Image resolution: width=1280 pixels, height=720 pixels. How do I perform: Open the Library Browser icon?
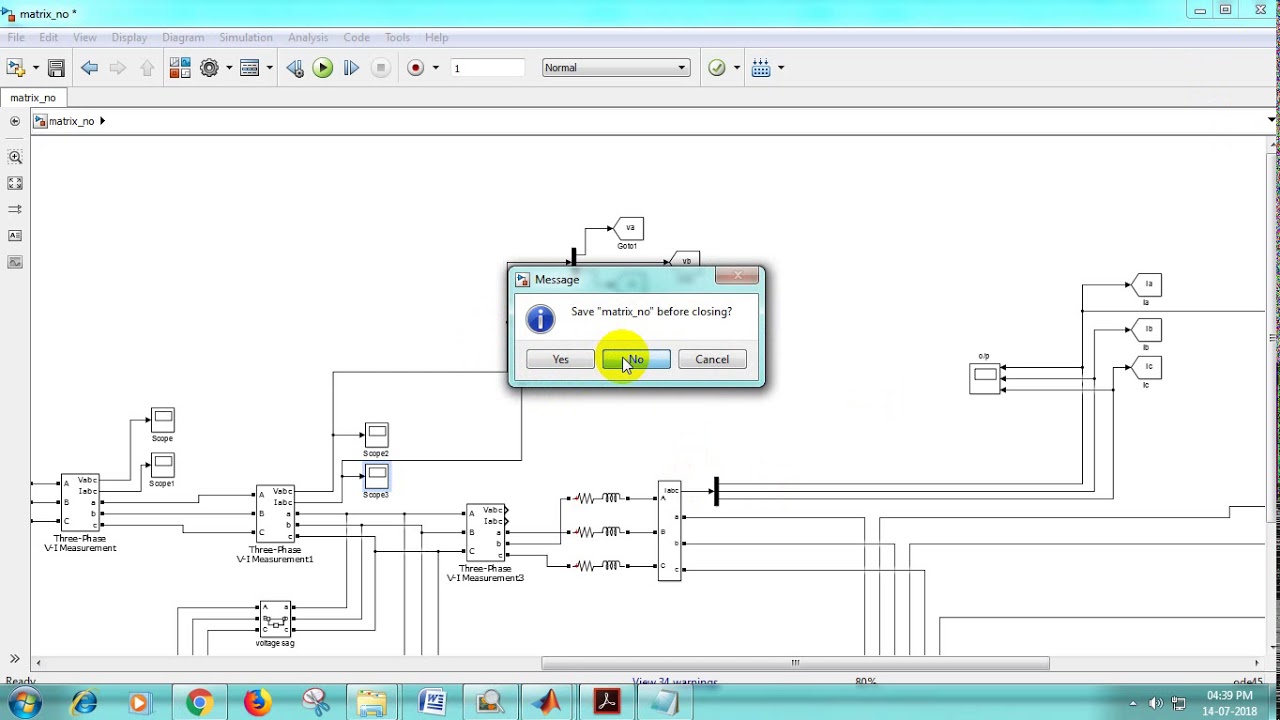pyautogui.click(x=180, y=68)
